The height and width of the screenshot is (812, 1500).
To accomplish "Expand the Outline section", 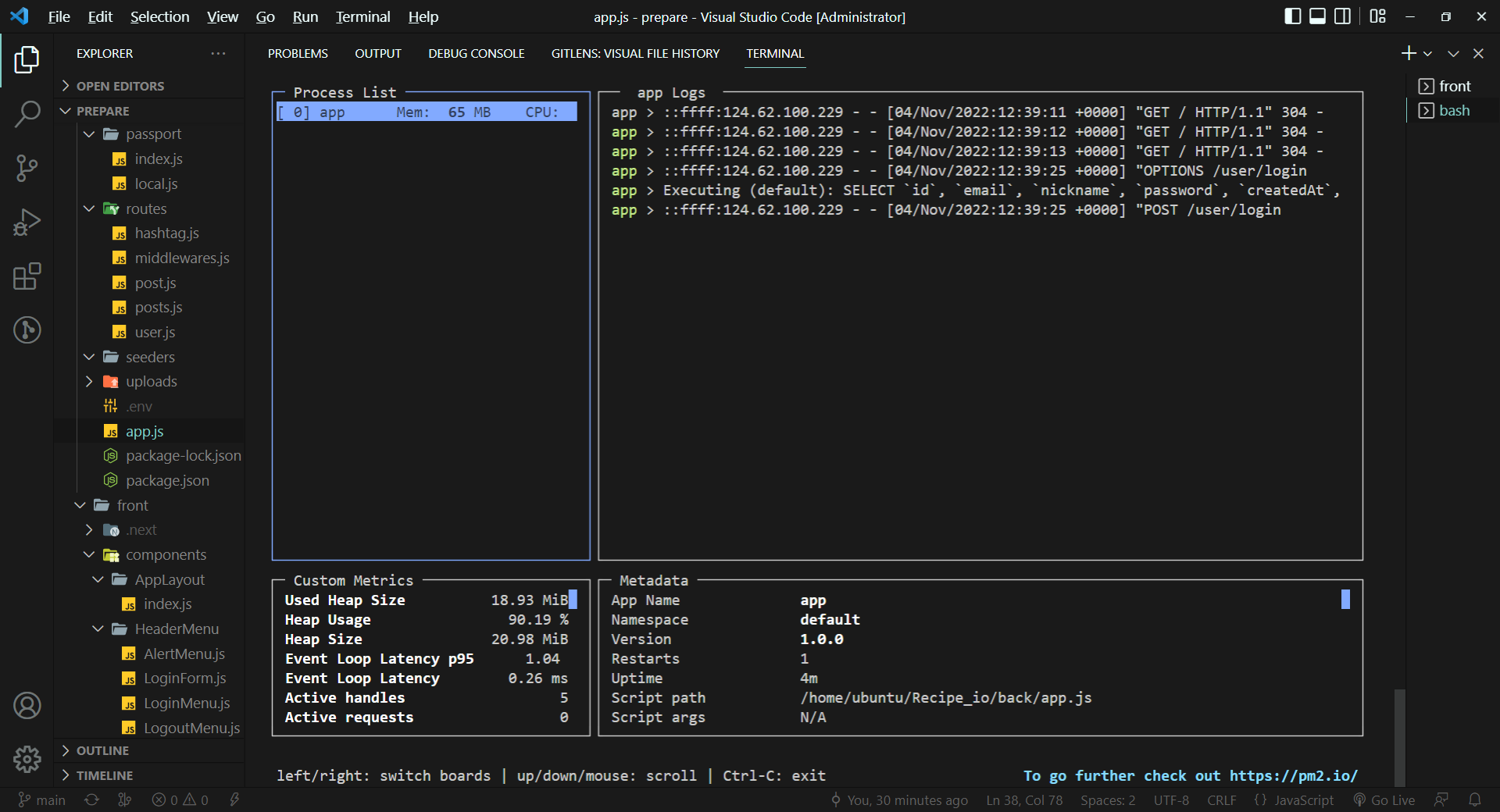I will [x=149, y=750].
